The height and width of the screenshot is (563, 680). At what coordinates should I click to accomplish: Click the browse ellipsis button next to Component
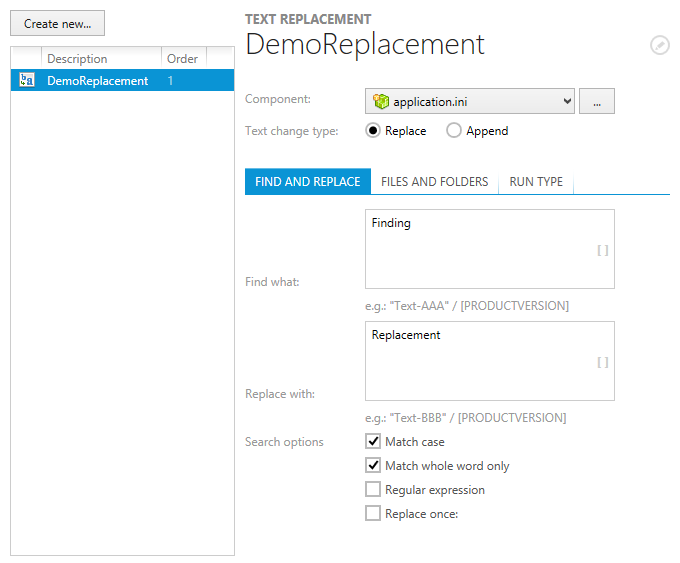click(596, 101)
